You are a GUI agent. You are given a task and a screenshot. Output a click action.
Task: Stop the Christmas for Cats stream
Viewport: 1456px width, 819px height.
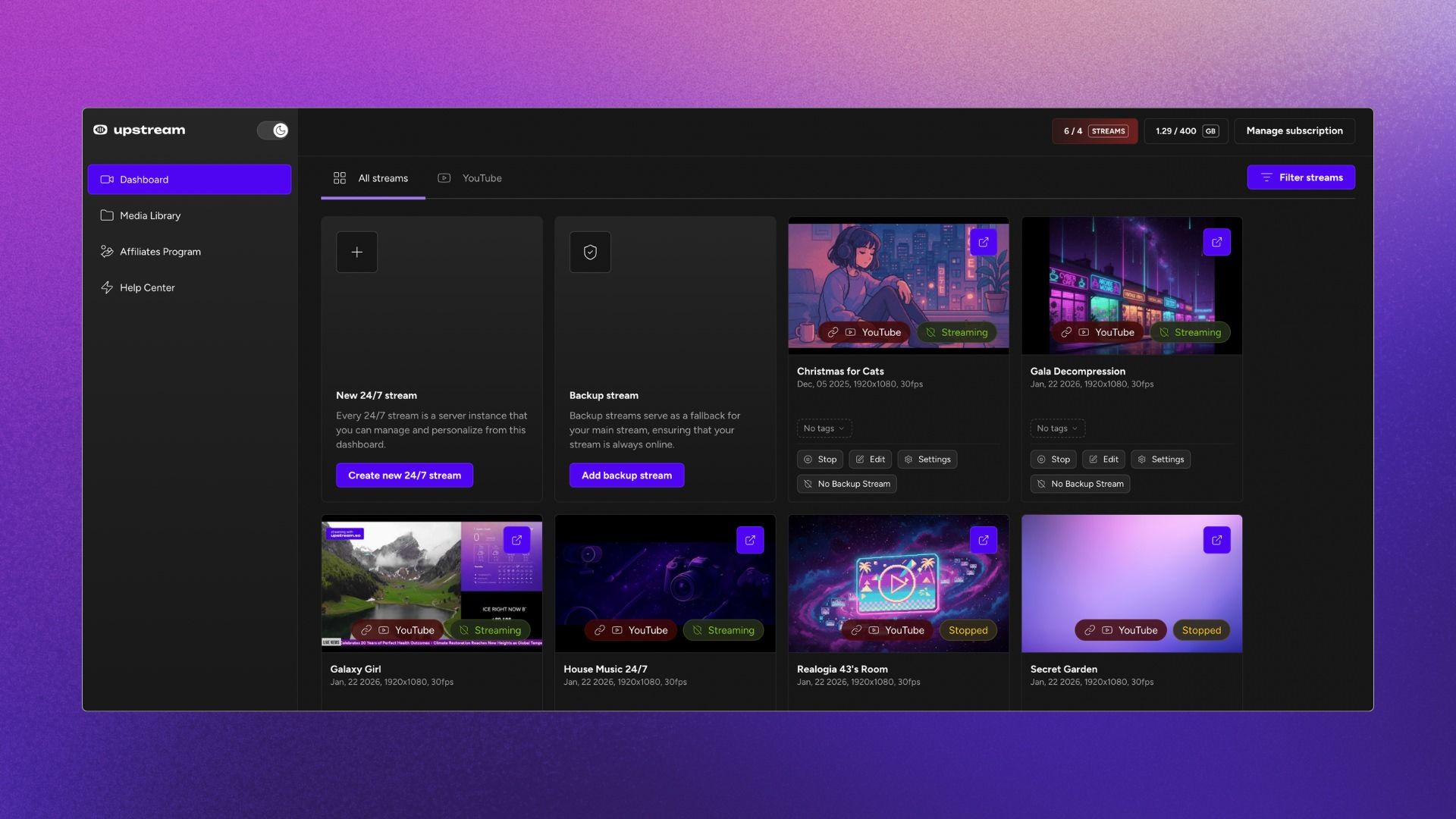click(820, 459)
